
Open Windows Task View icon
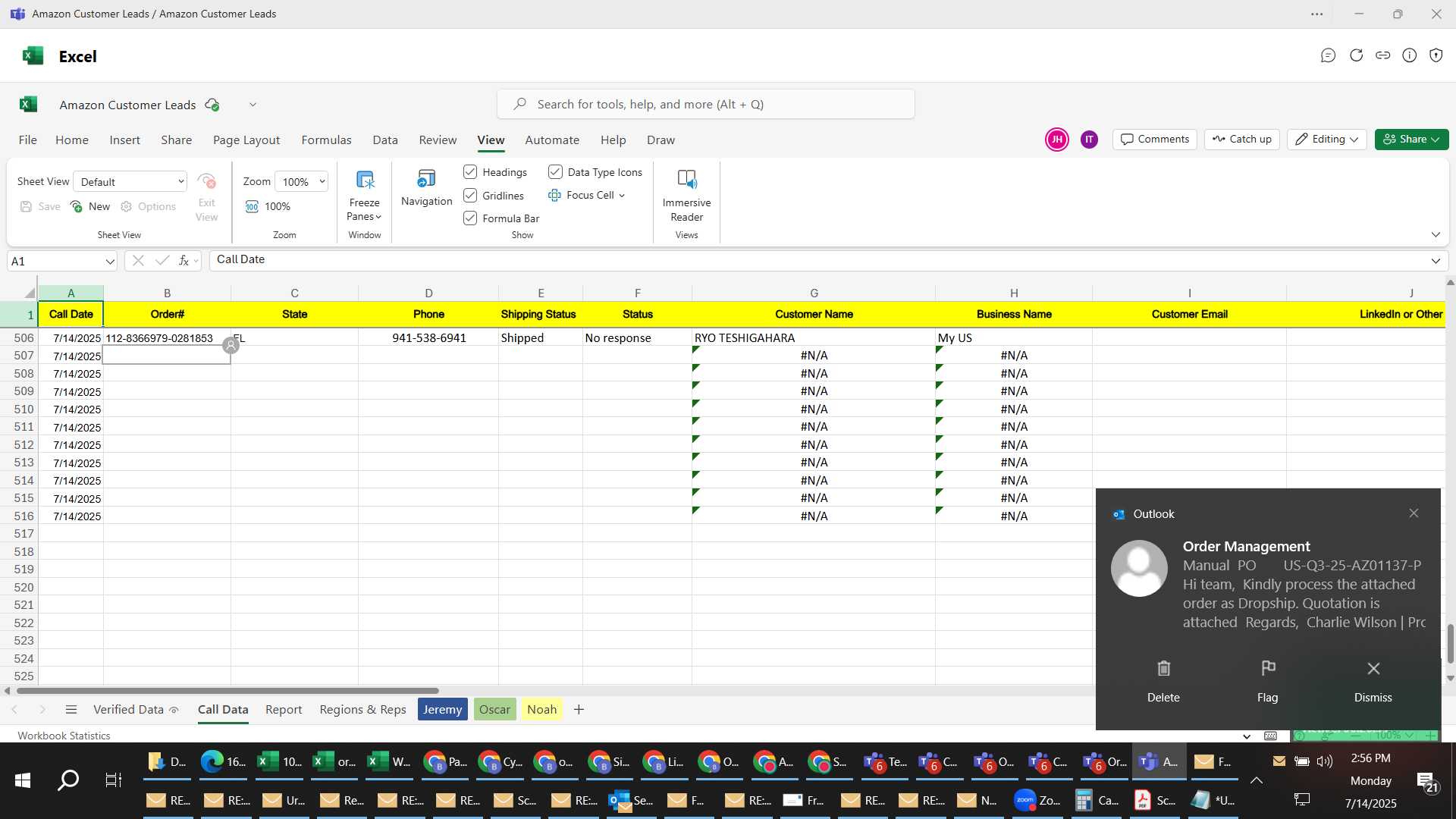tap(114, 780)
